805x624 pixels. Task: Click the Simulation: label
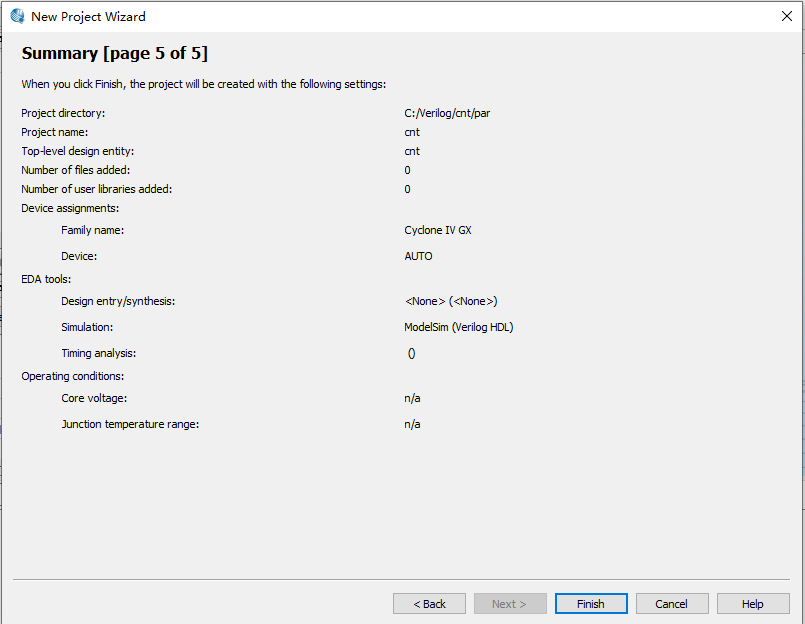tap(87, 327)
